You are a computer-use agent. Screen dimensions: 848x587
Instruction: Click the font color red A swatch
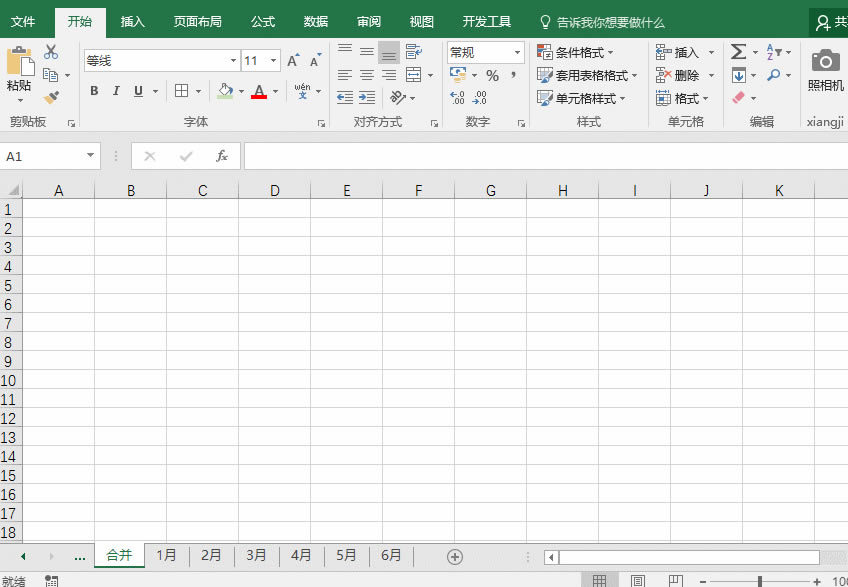259,91
